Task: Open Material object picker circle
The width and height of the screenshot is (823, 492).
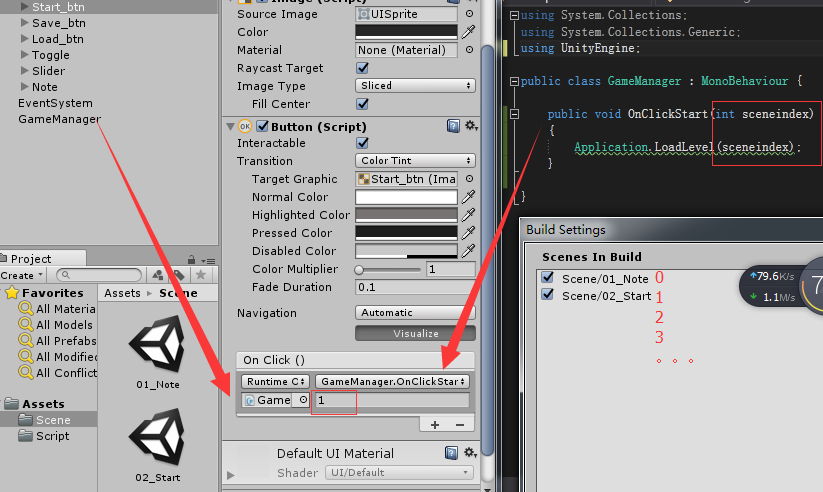Action: point(469,50)
